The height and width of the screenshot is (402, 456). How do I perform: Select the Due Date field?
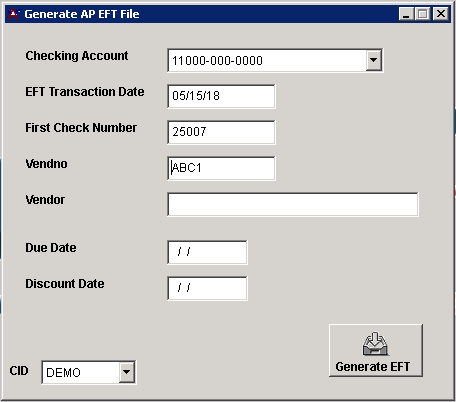click(x=207, y=252)
